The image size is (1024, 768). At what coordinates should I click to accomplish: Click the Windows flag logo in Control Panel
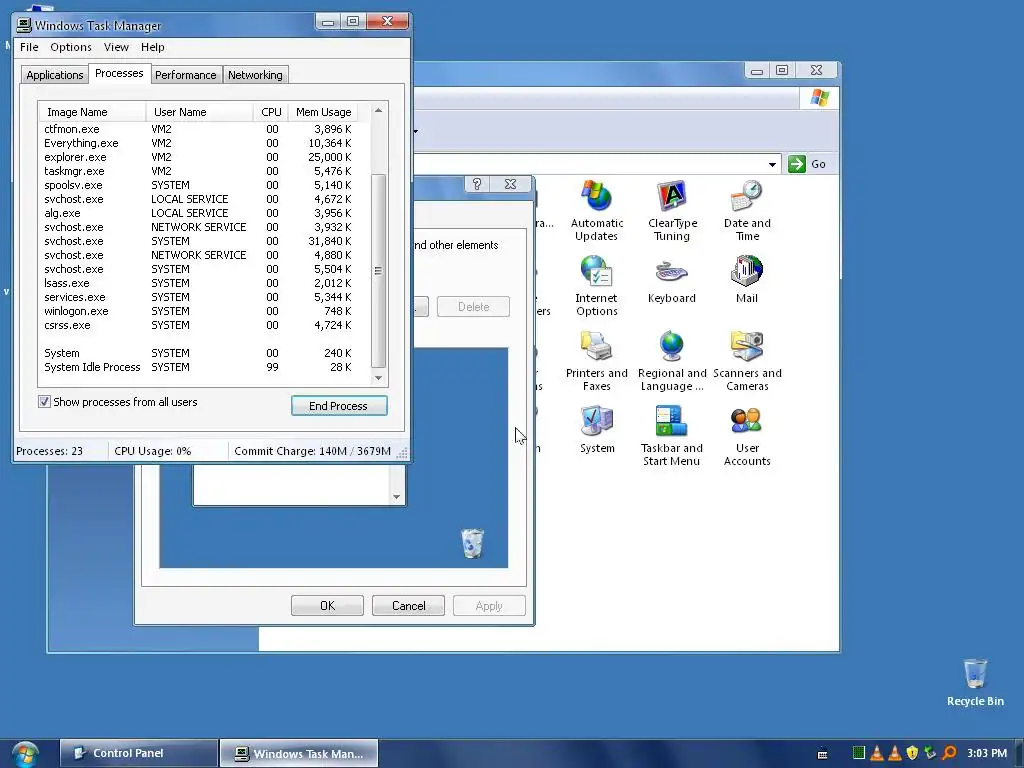(820, 98)
